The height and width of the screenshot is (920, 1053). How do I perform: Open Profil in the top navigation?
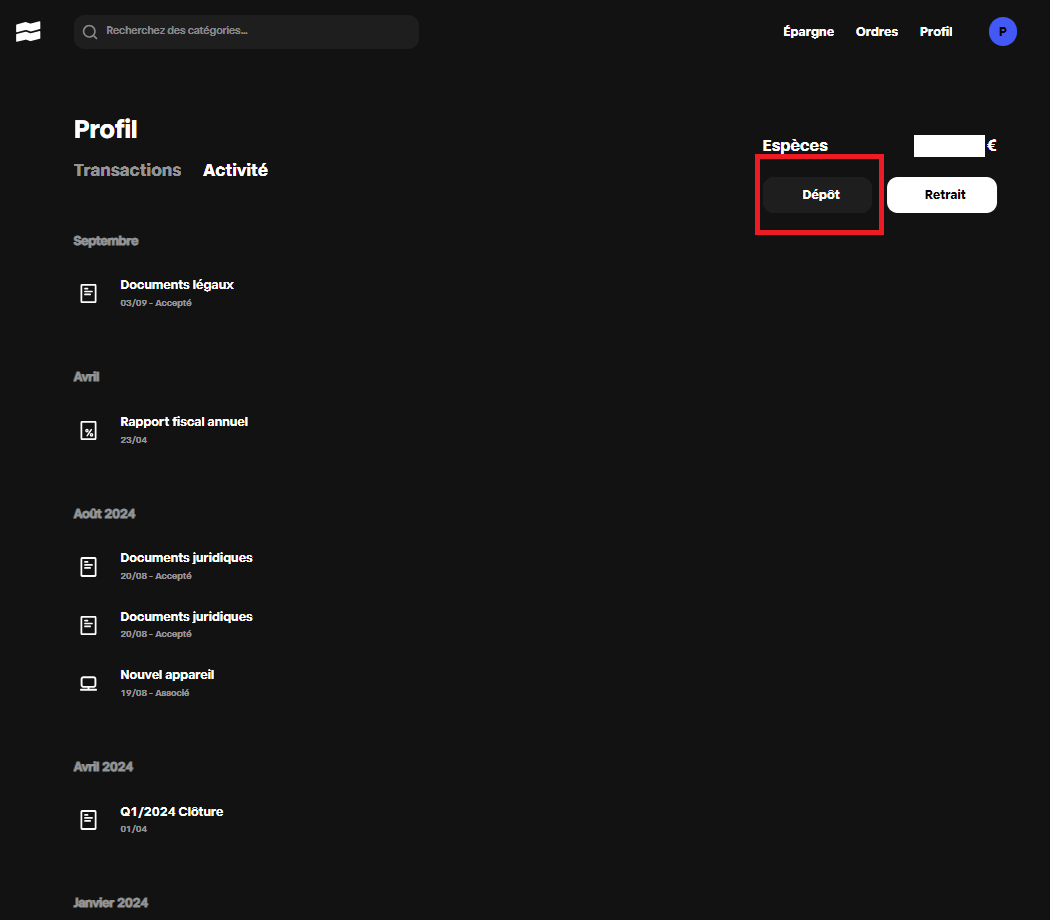pos(936,32)
